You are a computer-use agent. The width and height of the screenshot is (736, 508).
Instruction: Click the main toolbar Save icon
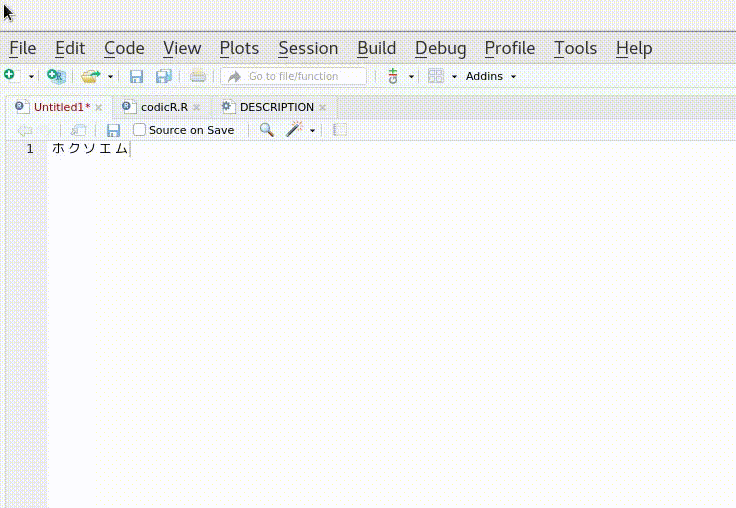(136, 76)
